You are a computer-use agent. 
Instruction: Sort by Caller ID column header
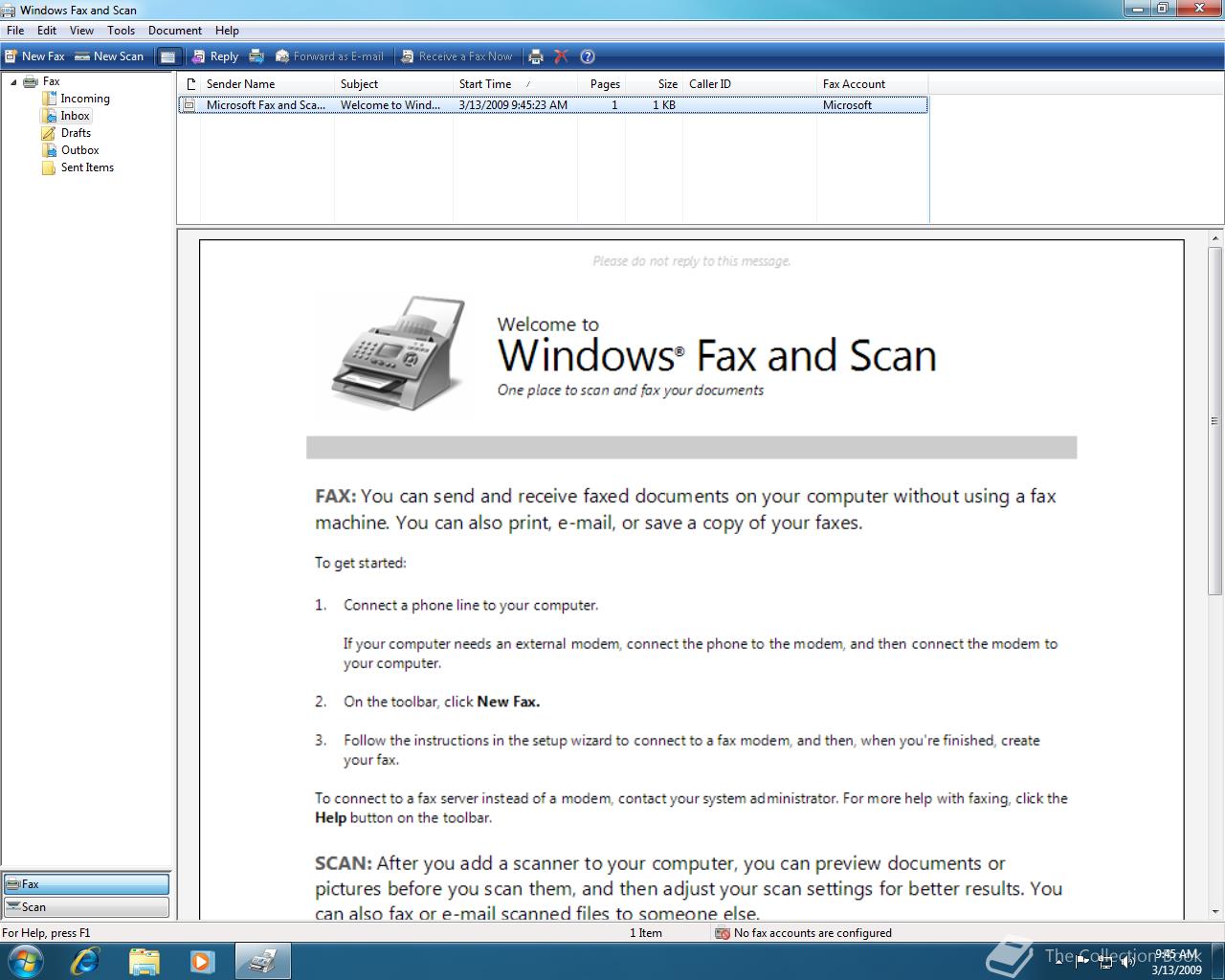pyautogui.click(x=749, y=84)
